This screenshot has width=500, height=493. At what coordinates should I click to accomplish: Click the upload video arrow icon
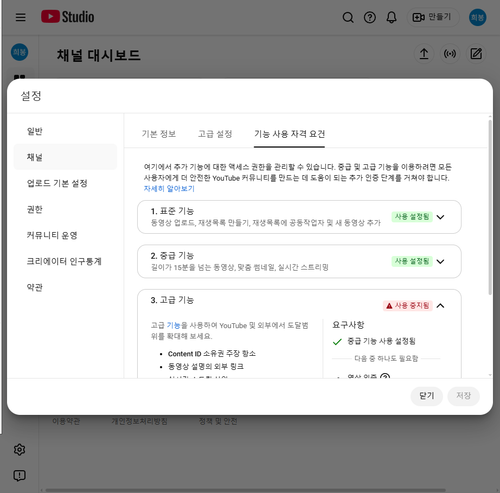coord(424,54)
